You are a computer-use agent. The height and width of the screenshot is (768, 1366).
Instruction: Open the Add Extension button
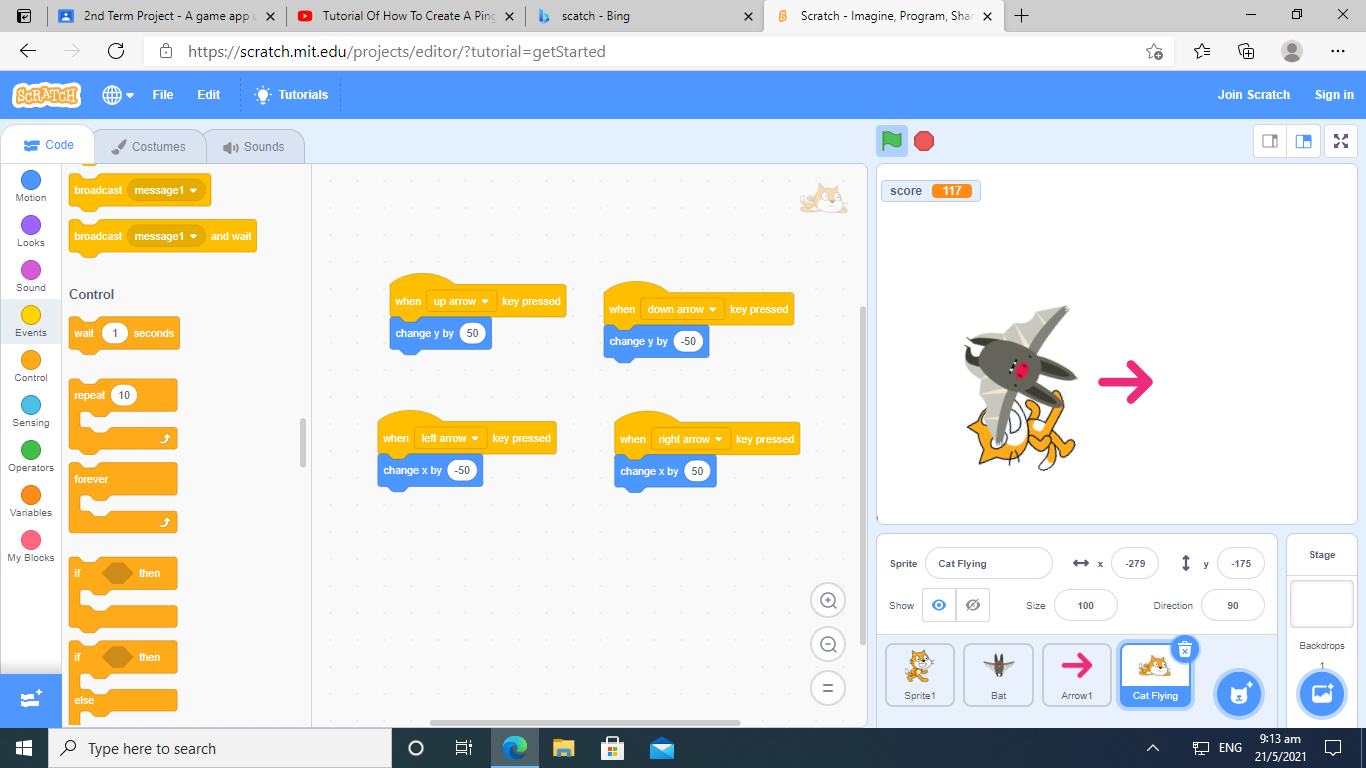pyautogui.click(x=30, y=699)
